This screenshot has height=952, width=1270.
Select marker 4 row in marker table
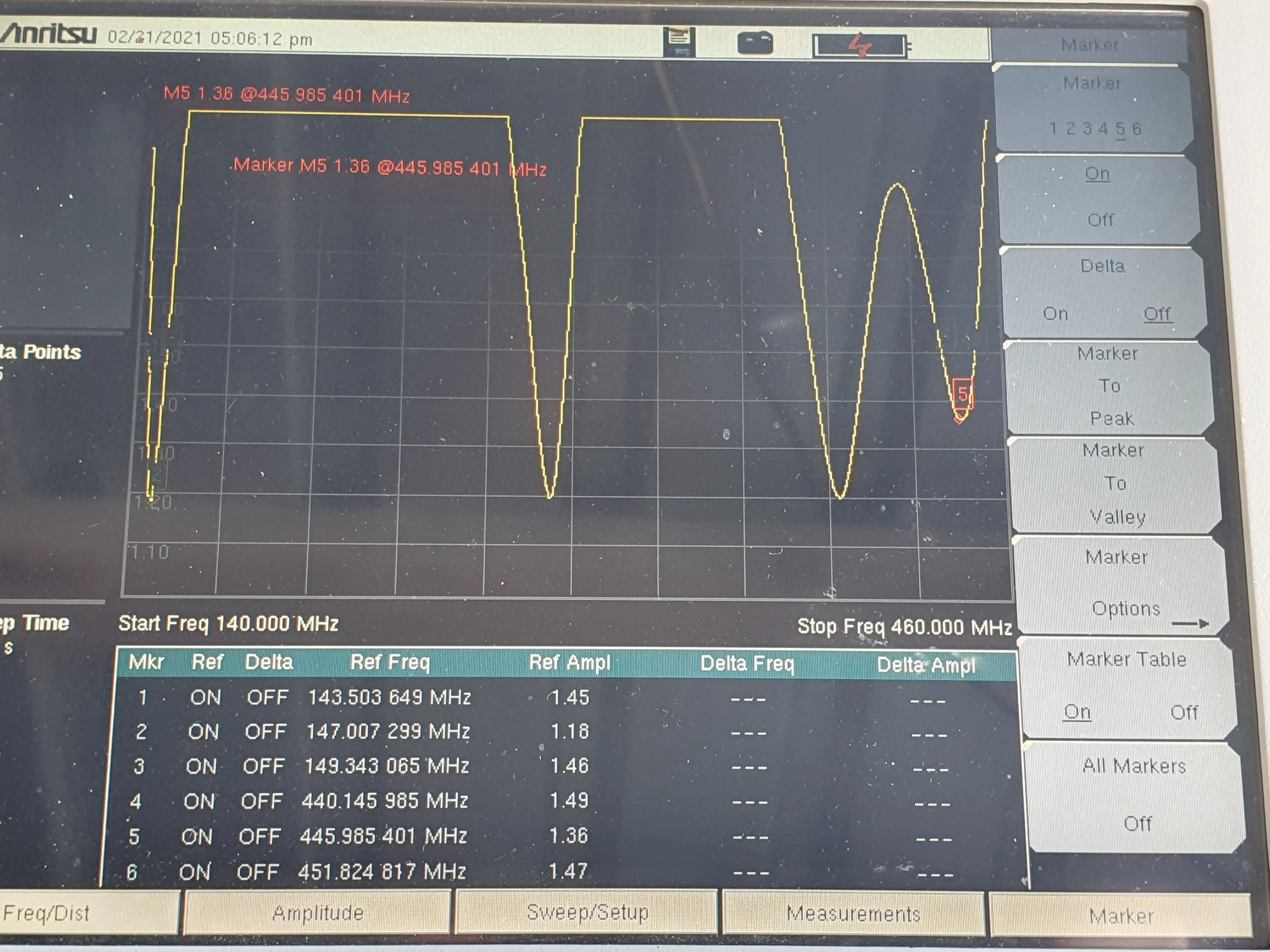point(385,801)
